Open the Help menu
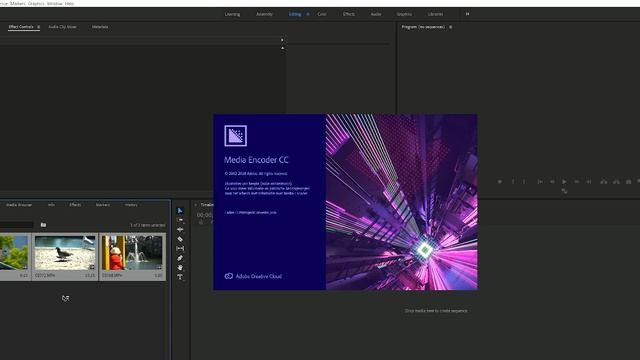 69,3
